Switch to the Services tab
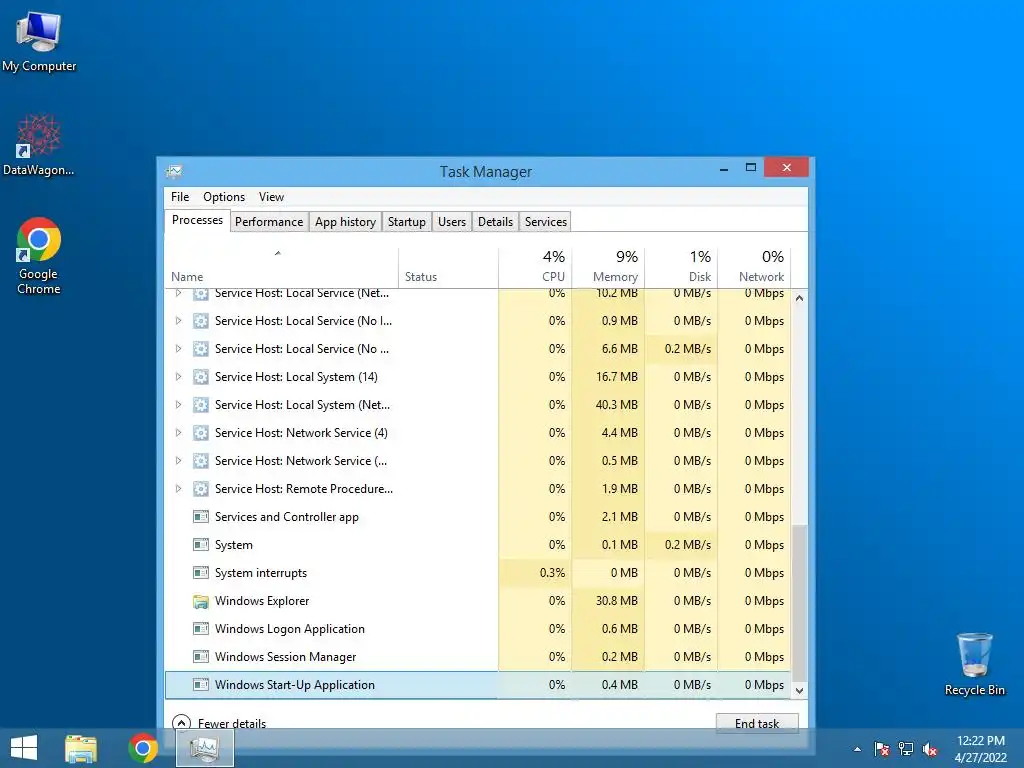The height and width of the screenshot is (768, 1024). pyautogui.click(x=545, y=222)
